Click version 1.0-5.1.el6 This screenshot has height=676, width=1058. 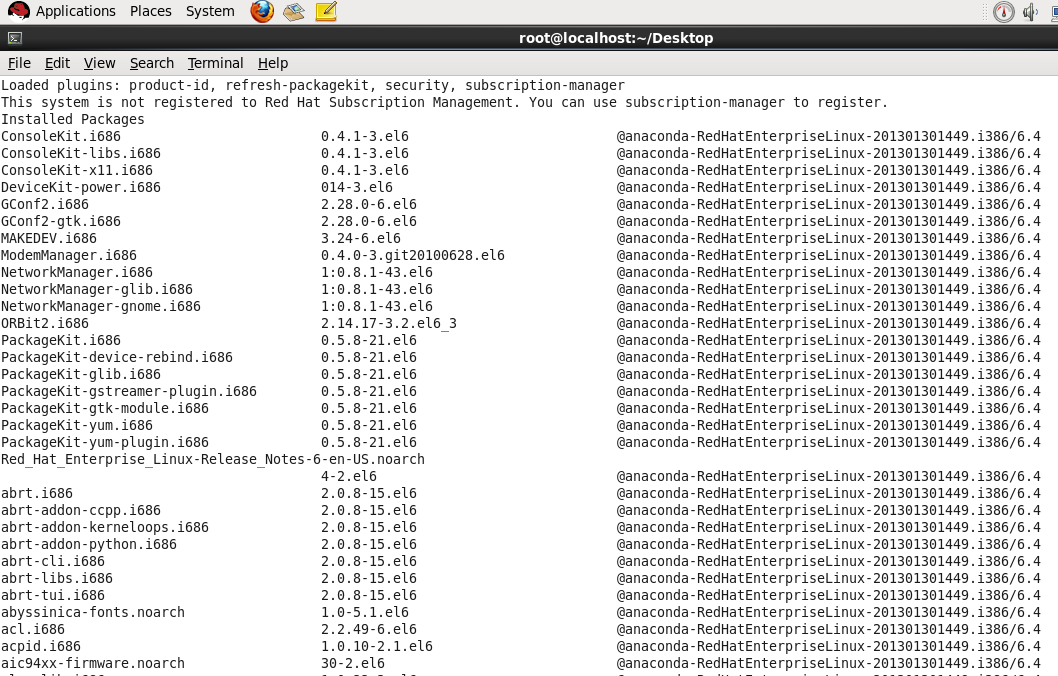(x=365, y=612)
